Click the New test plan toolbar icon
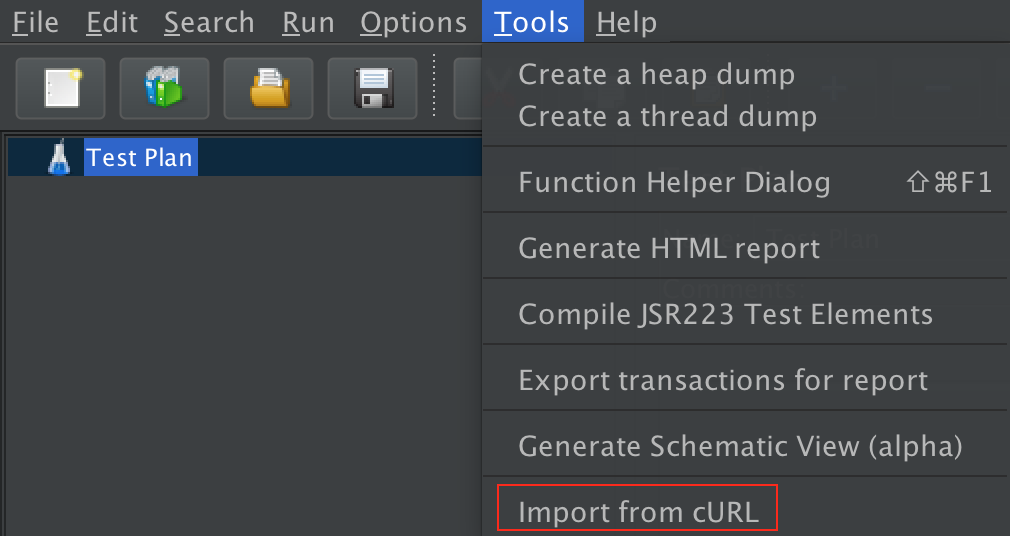The height and width of the screenshot is (536, 1010). pos(61,88)
